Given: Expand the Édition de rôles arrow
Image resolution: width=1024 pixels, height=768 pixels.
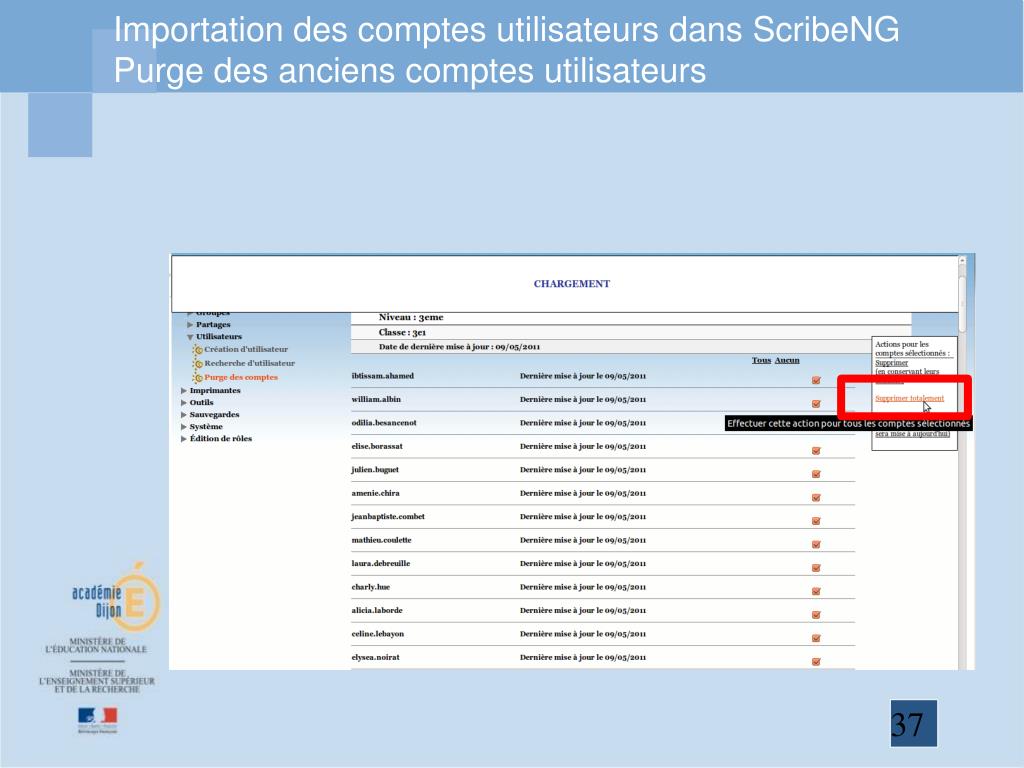Looking at the screenshot, I should point(184,439).
